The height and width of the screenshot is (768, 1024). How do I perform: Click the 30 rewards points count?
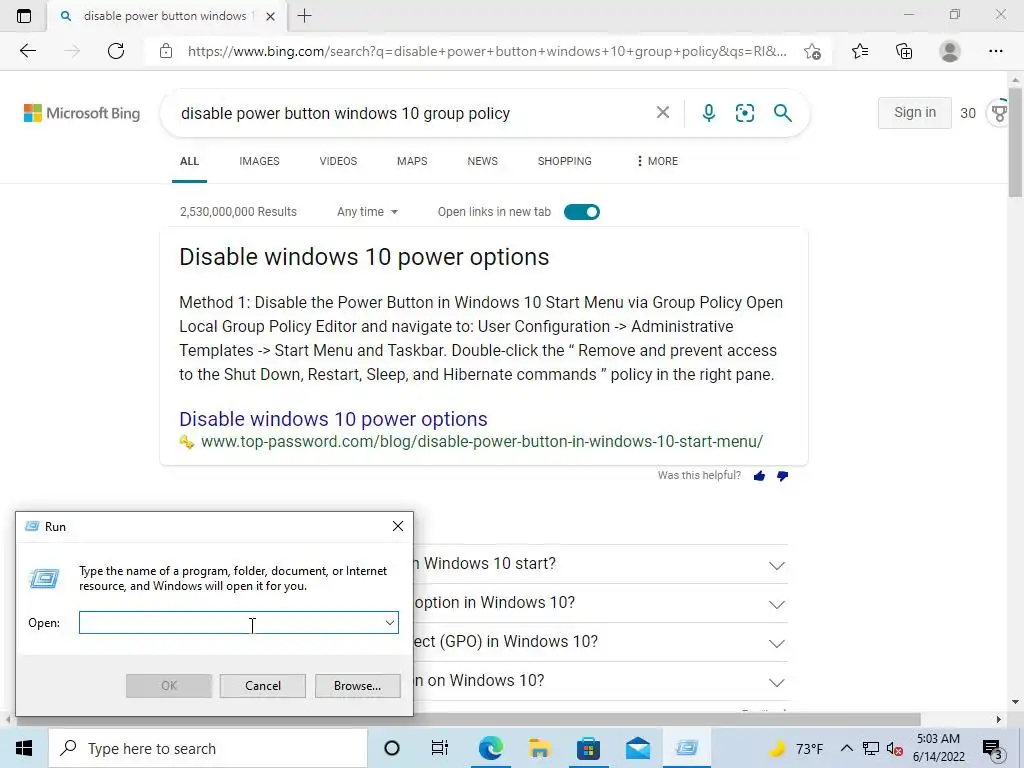click(968, 113)
